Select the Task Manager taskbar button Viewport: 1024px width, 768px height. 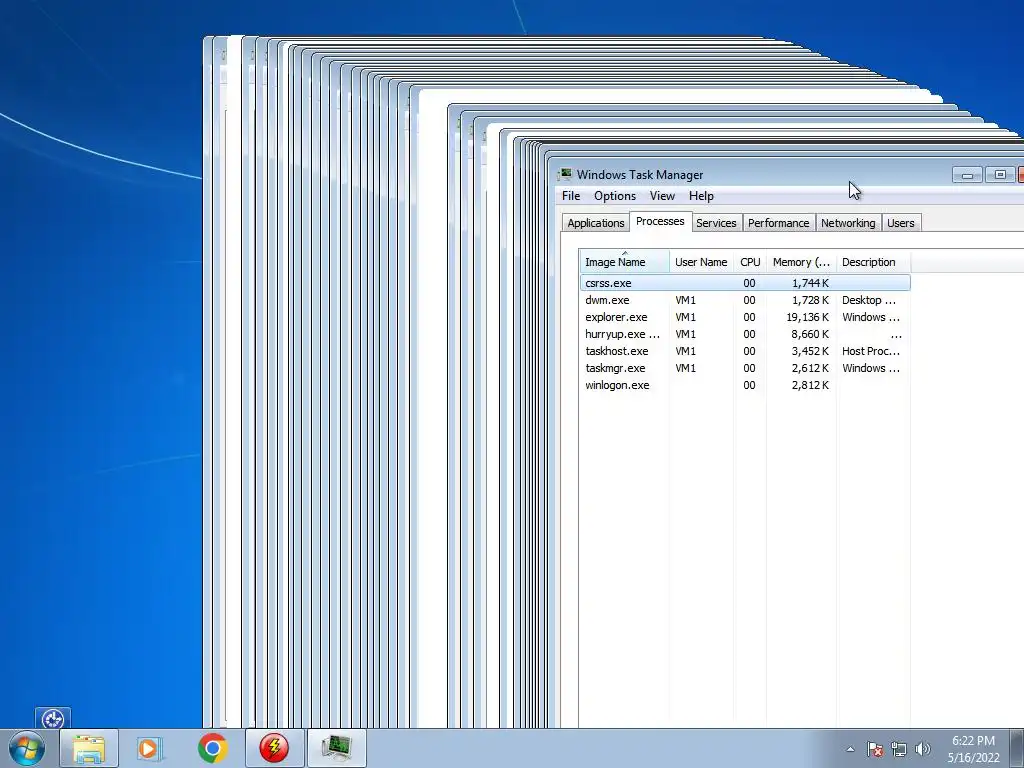[x=337, y=748]
